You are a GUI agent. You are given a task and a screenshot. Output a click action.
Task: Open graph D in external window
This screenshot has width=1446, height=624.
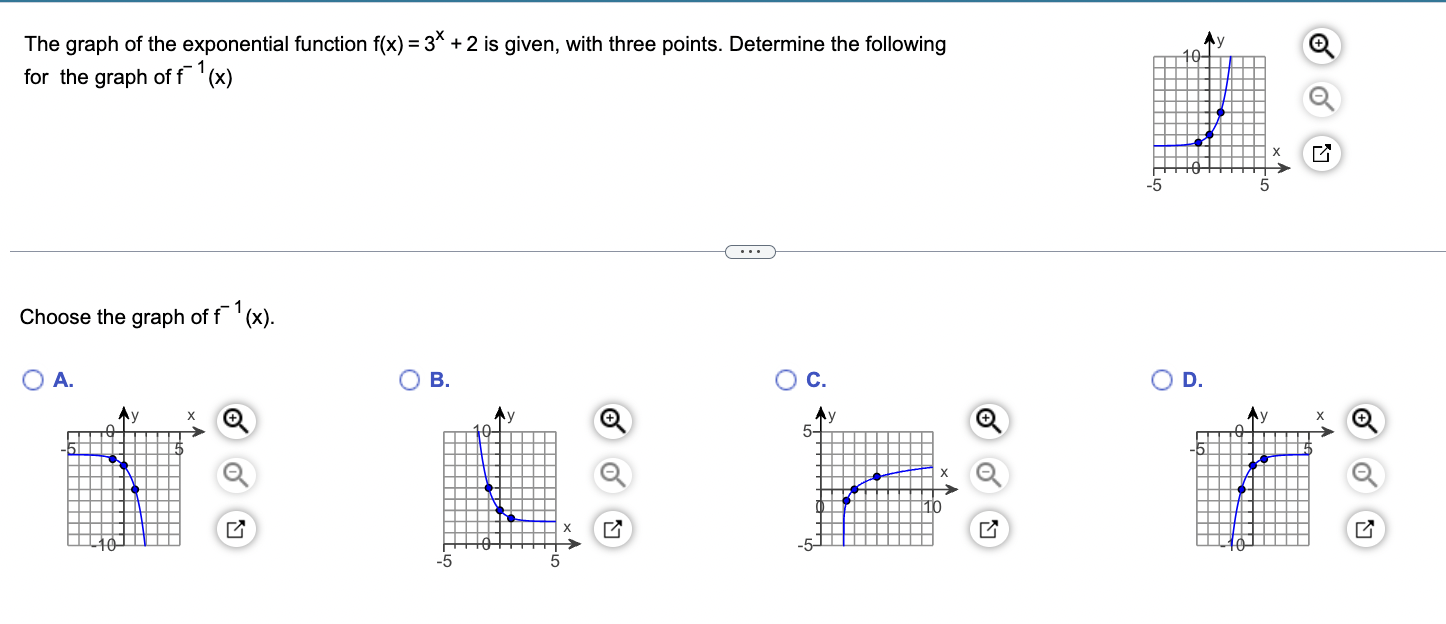pos(1364,529)
